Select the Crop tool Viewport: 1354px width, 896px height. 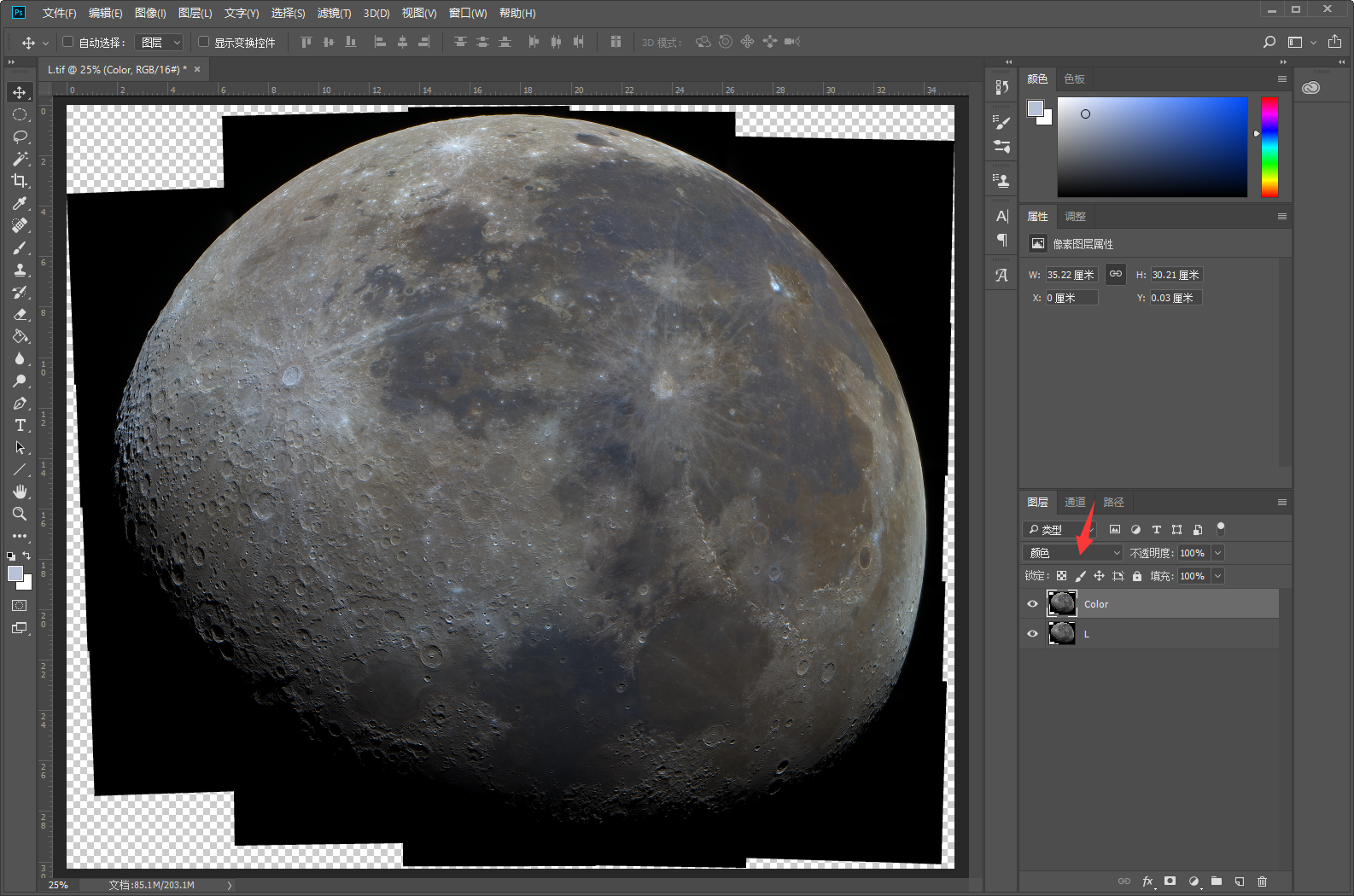click(x=20, y=181)
